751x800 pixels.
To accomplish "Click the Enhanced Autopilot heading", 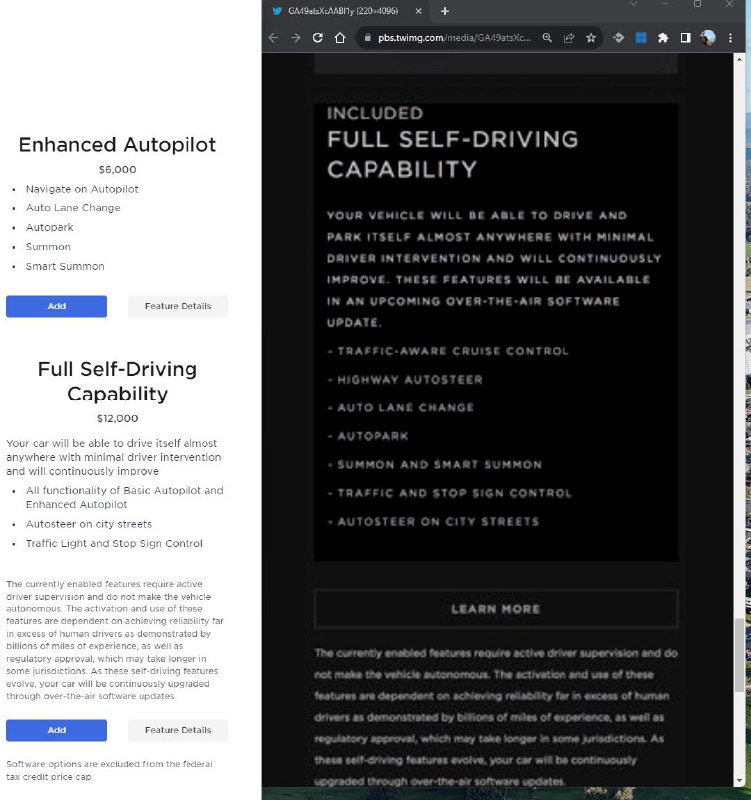I will point(117,145).
